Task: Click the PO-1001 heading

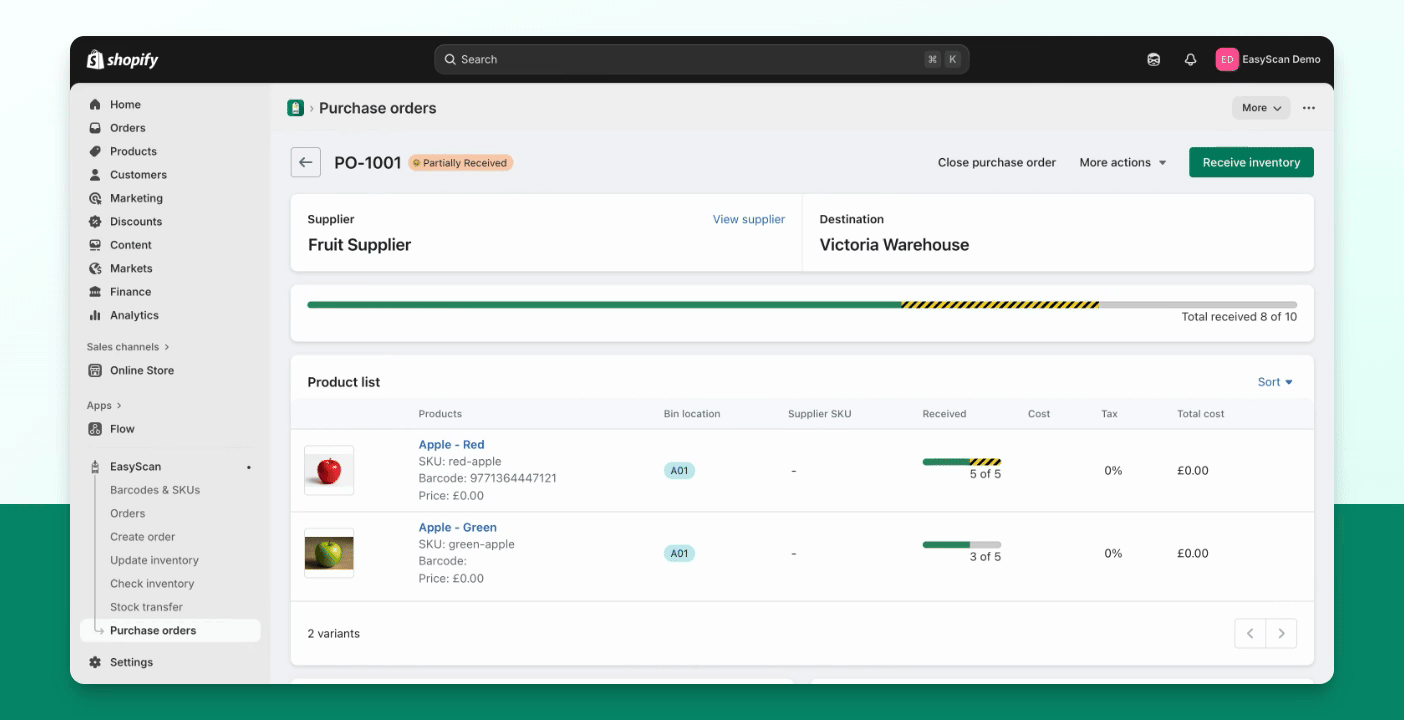Action: click(367, 163)
